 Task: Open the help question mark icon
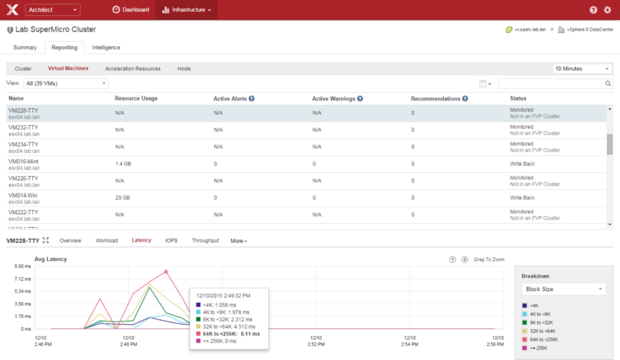point(593,10)
